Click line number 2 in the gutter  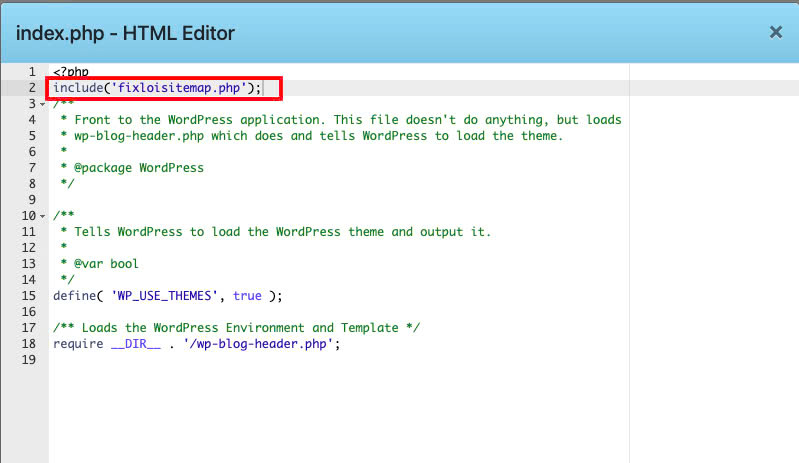pyautogui.click(x=32, y=88)
